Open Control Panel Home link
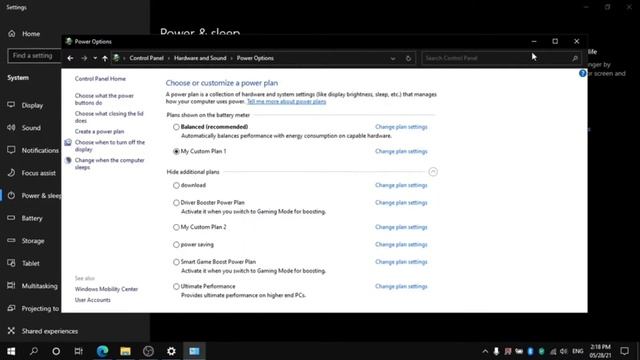This screenshot has width=640, height=360. coord(100,79)
